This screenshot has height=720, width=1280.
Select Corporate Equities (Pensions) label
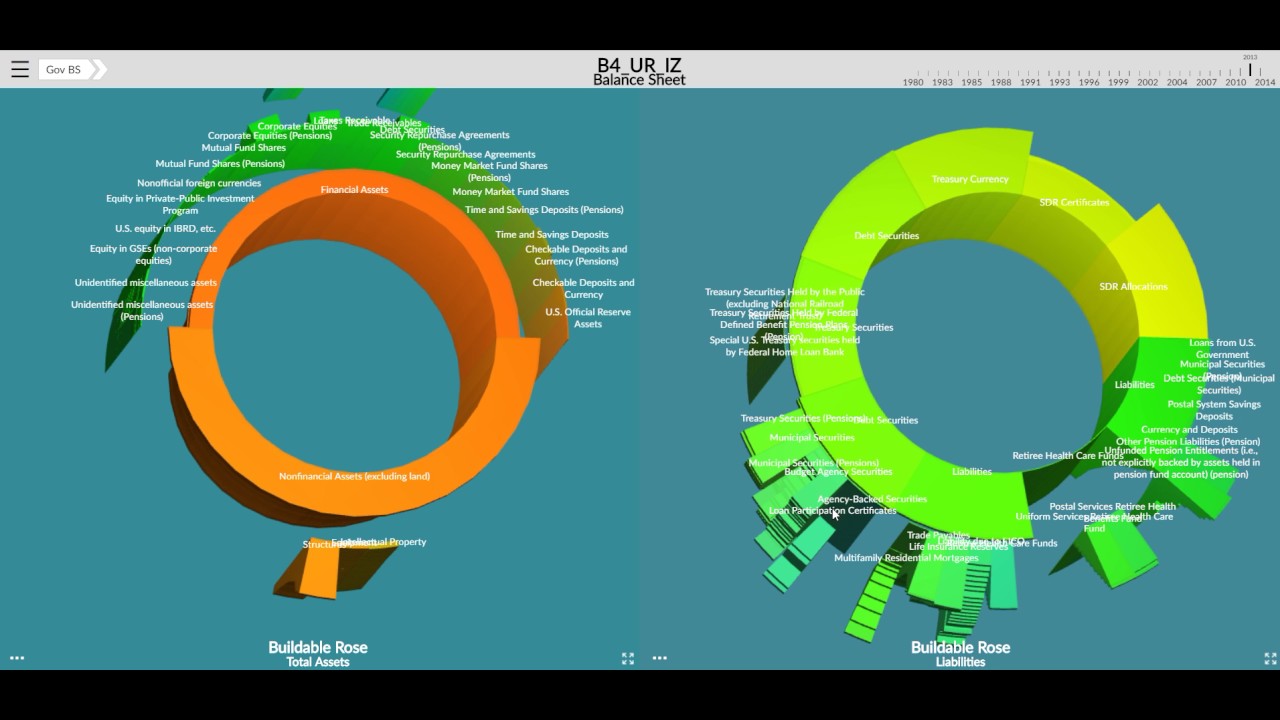coord(270,135)
